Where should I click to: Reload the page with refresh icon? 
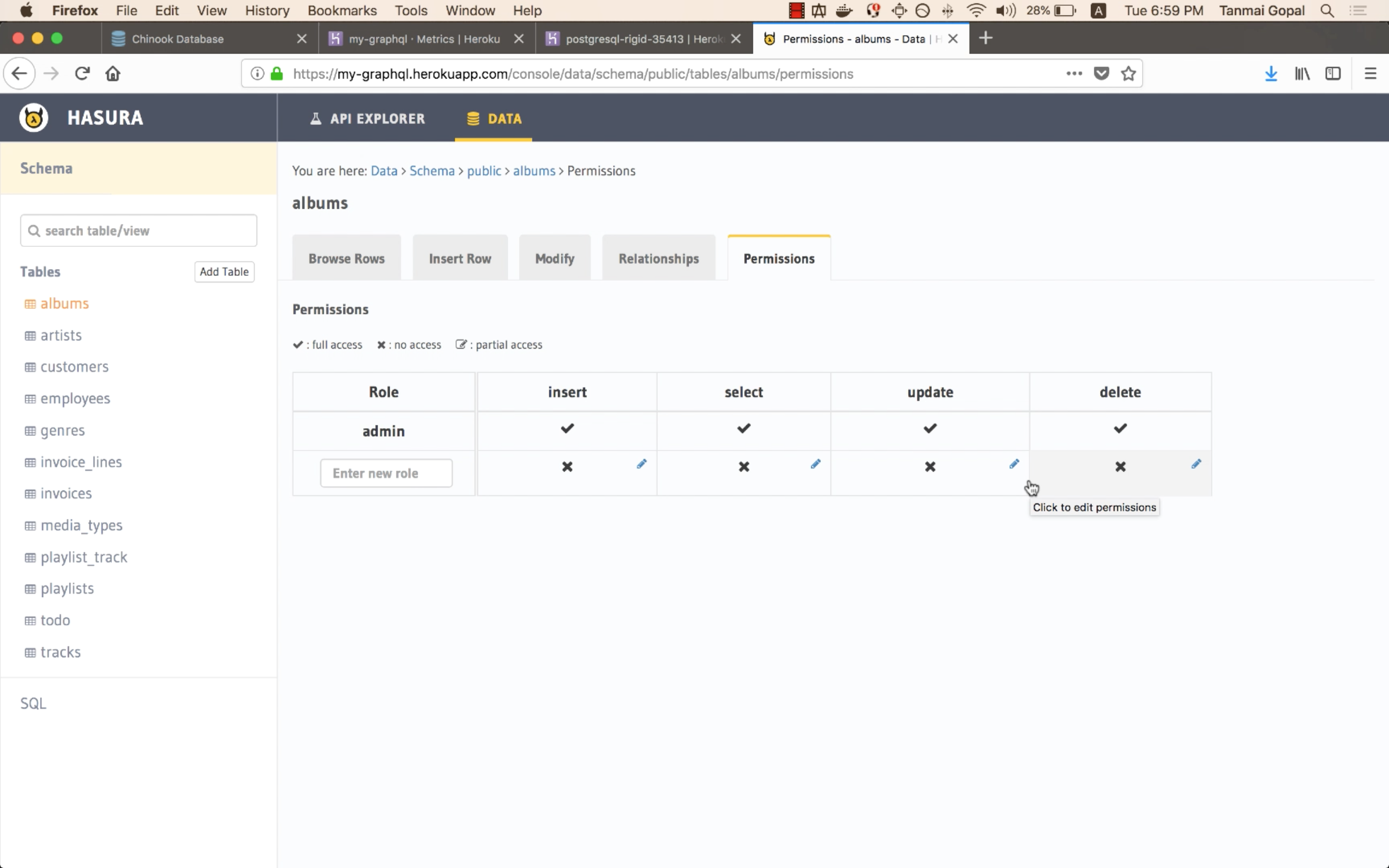click(x=82, y=73)
